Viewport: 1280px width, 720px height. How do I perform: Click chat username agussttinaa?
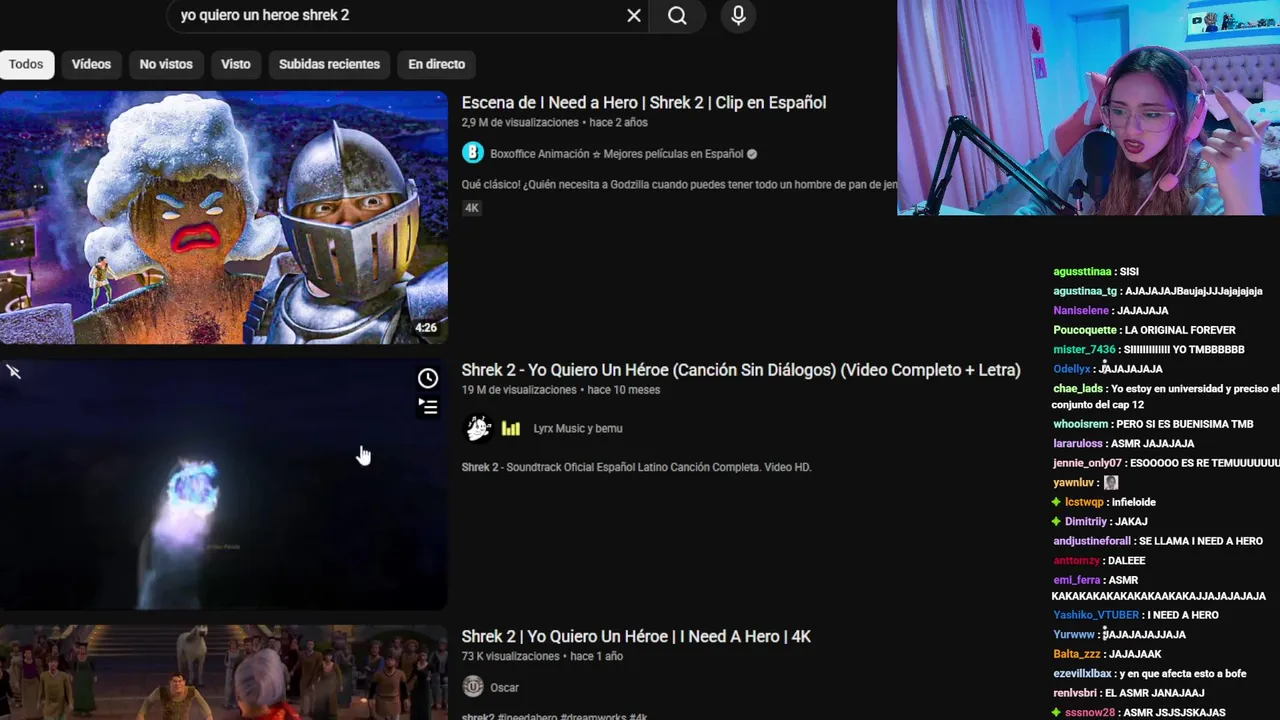click(x=1082, y=272)
